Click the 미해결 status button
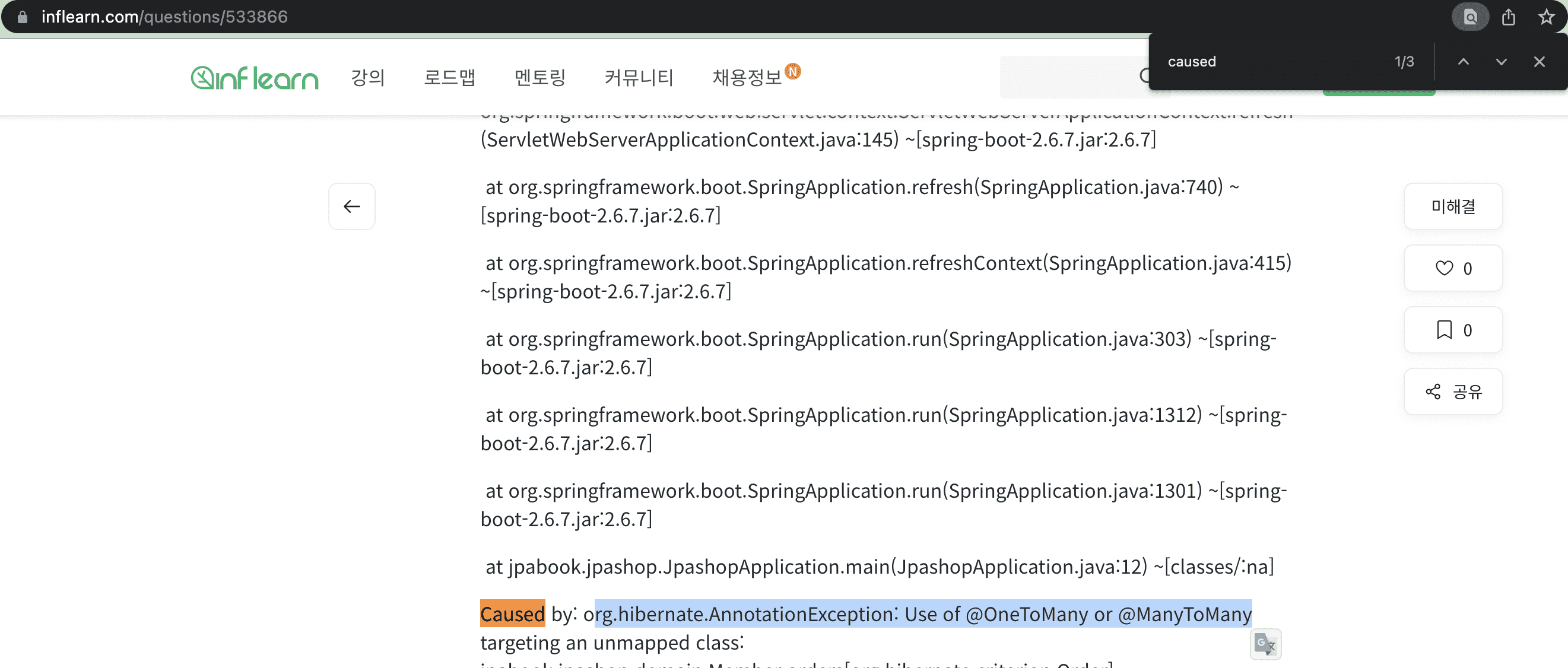Viewport: 1568px width, 668px height. point(1452,206)
